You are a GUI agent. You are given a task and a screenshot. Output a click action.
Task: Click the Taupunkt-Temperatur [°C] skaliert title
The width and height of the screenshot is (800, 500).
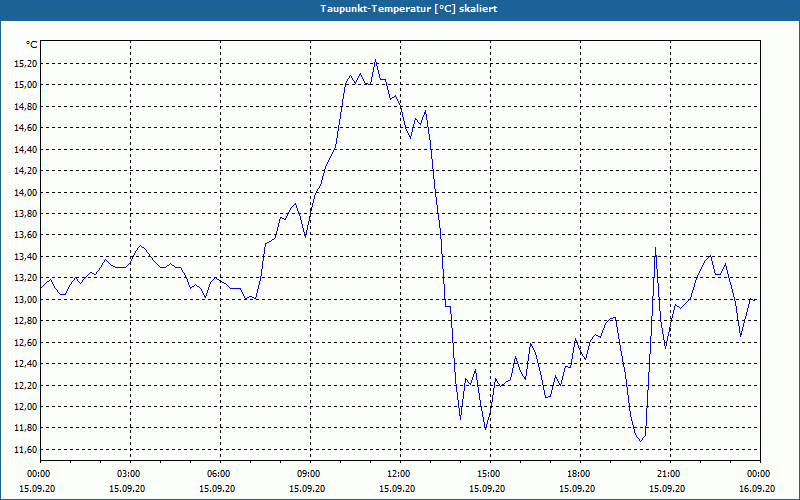[409, 9]
